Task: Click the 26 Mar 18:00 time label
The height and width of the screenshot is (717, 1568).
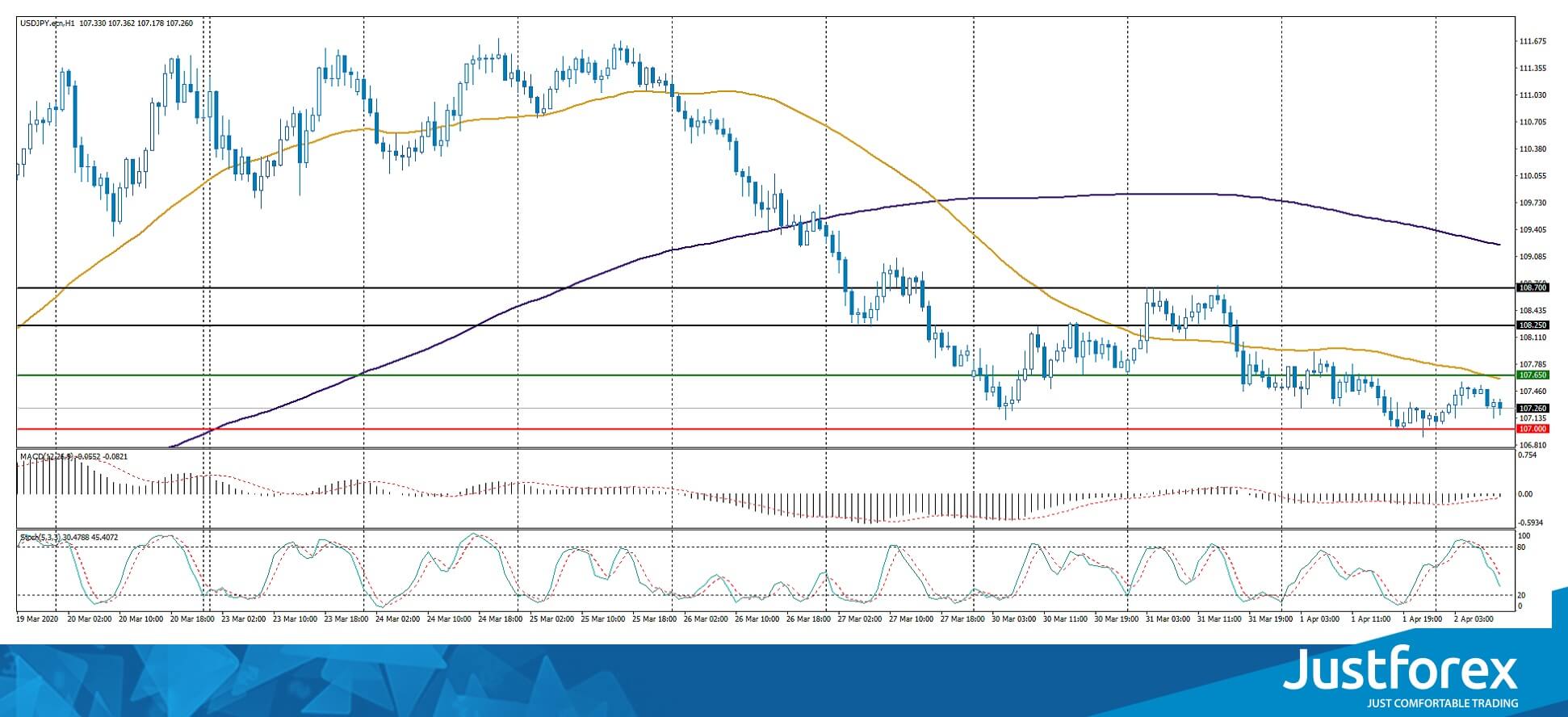Action: (810, 619)
